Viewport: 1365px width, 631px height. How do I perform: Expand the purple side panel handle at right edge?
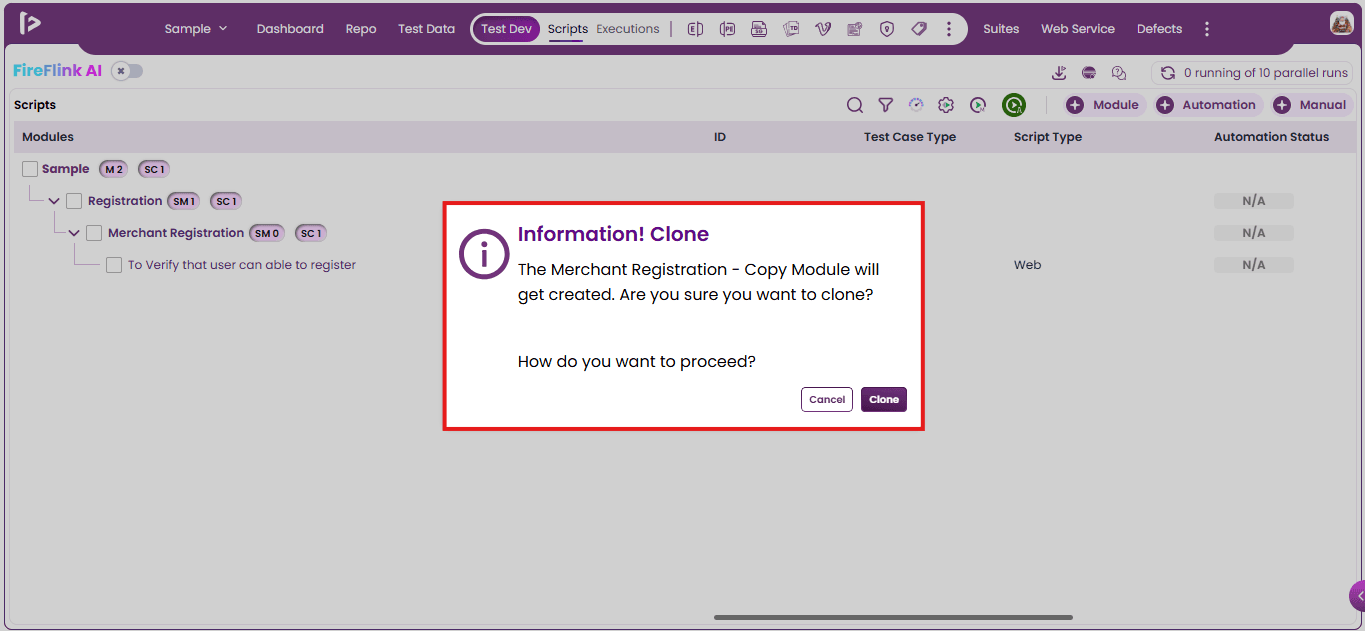pyautogui.click(x=1357, y=595)
